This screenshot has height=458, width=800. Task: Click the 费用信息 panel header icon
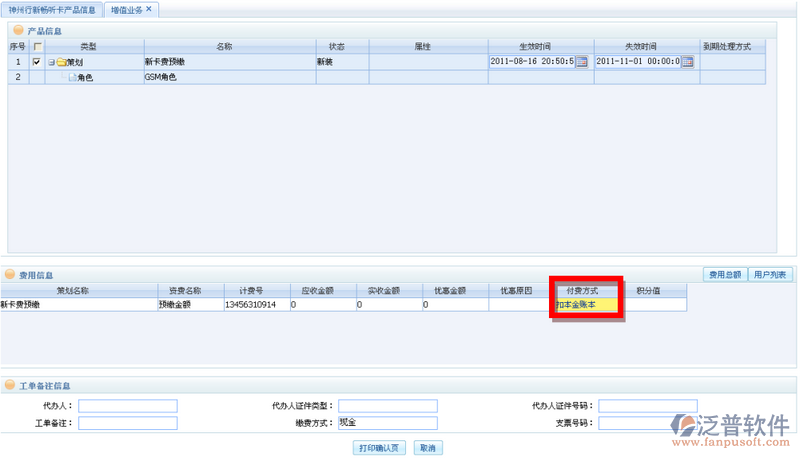point(10,275)
